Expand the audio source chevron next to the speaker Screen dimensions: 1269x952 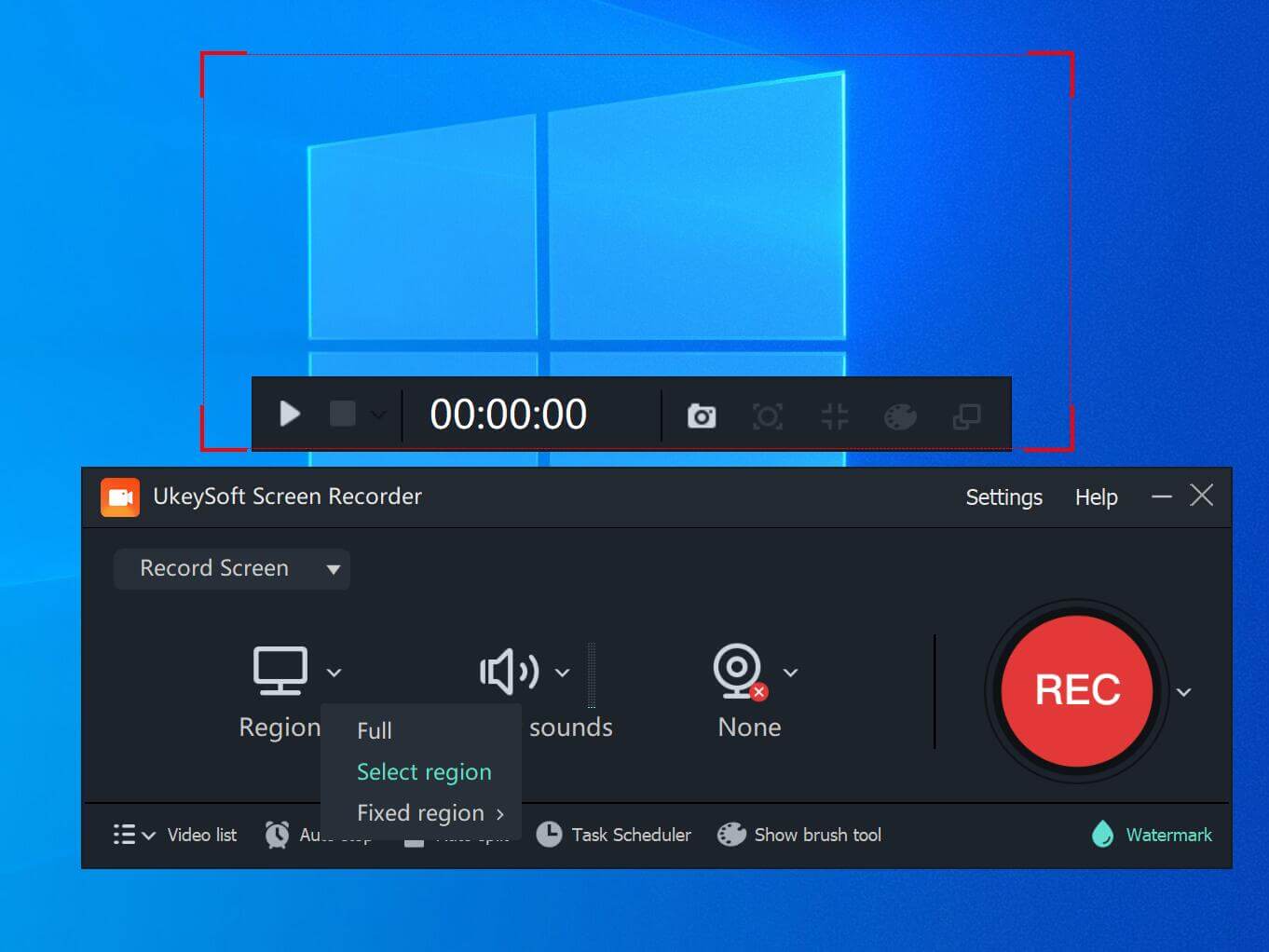pos(563,673)
